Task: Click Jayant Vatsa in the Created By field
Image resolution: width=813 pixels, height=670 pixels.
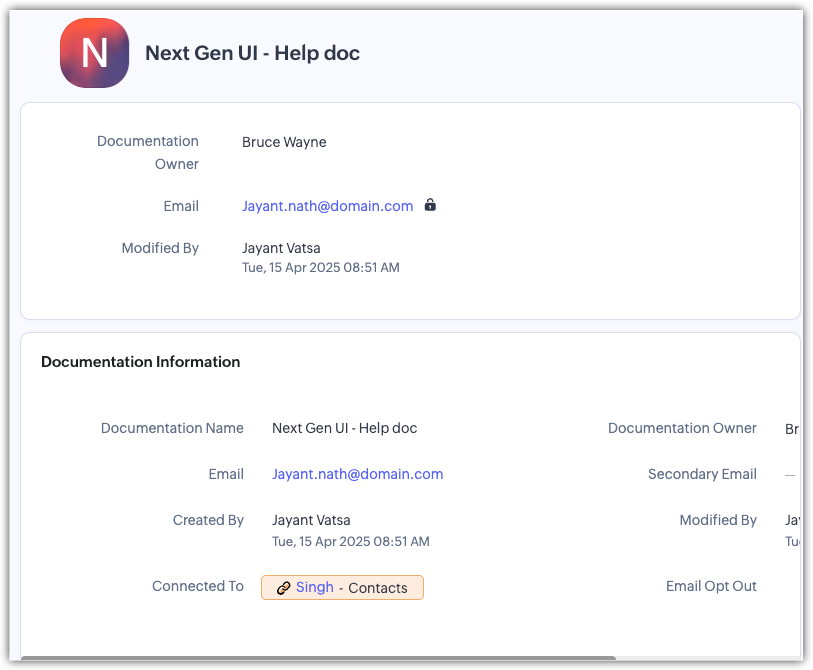Action: (x=311, y=520)
